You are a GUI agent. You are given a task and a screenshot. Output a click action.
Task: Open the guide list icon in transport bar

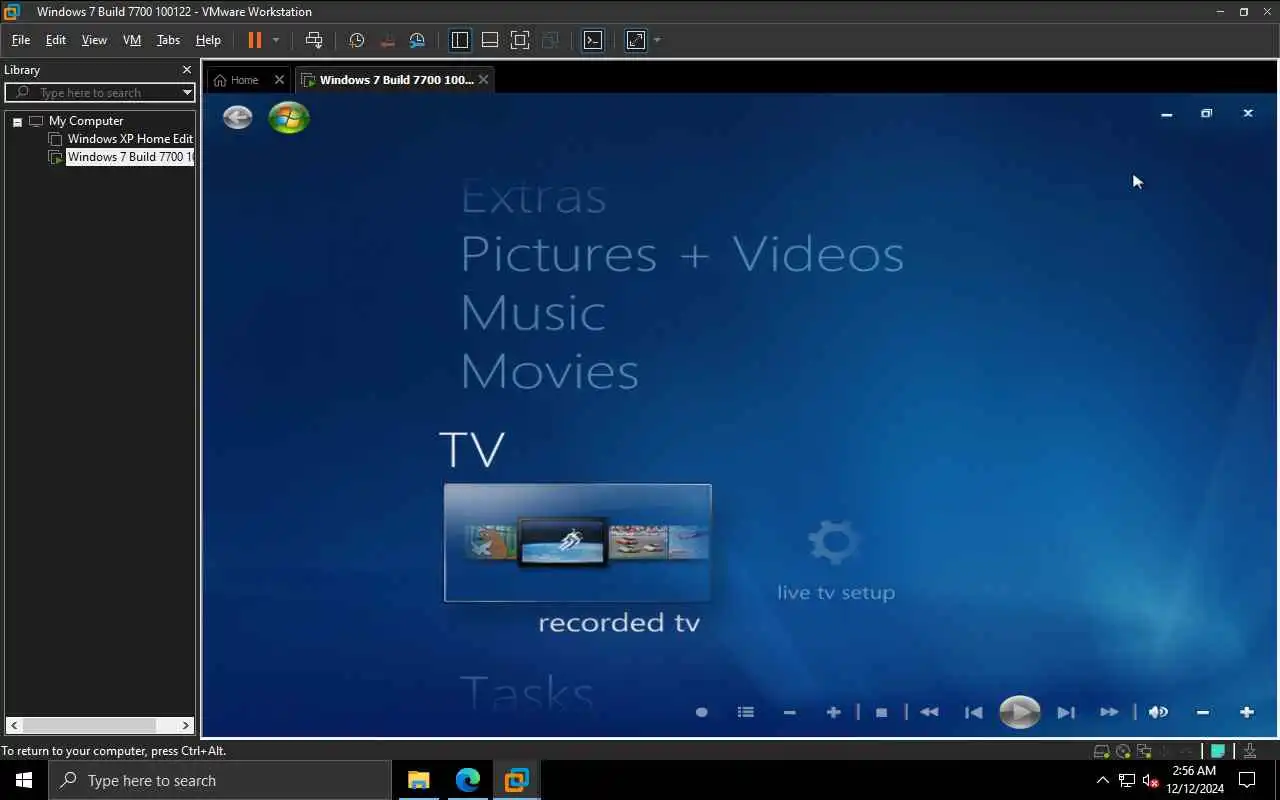point(746,712)
